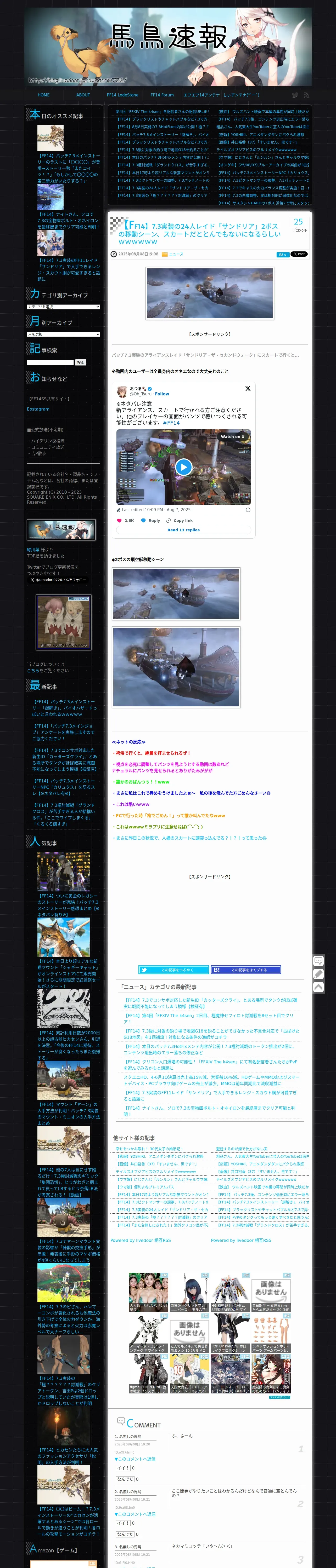Click the この記事をつぶやく tweet share button
Viewport: 336px width, 1568px height.
tap(173, 970)
